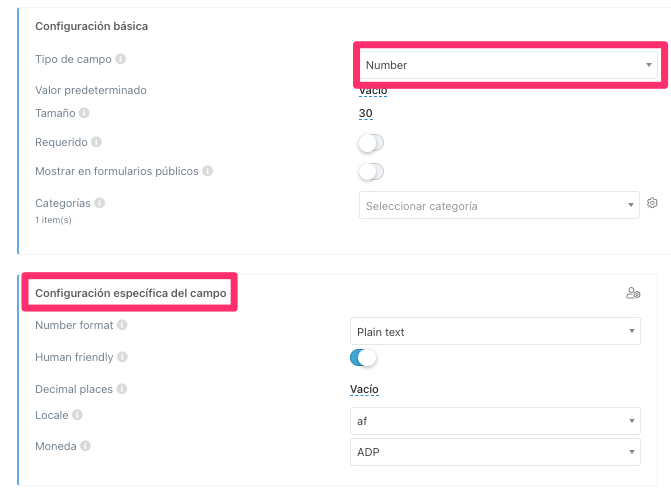The height and width of the screenshot is (501, 671).
Task: Click info icon next to Tipo de campo
Action: [x=121, y=59]
